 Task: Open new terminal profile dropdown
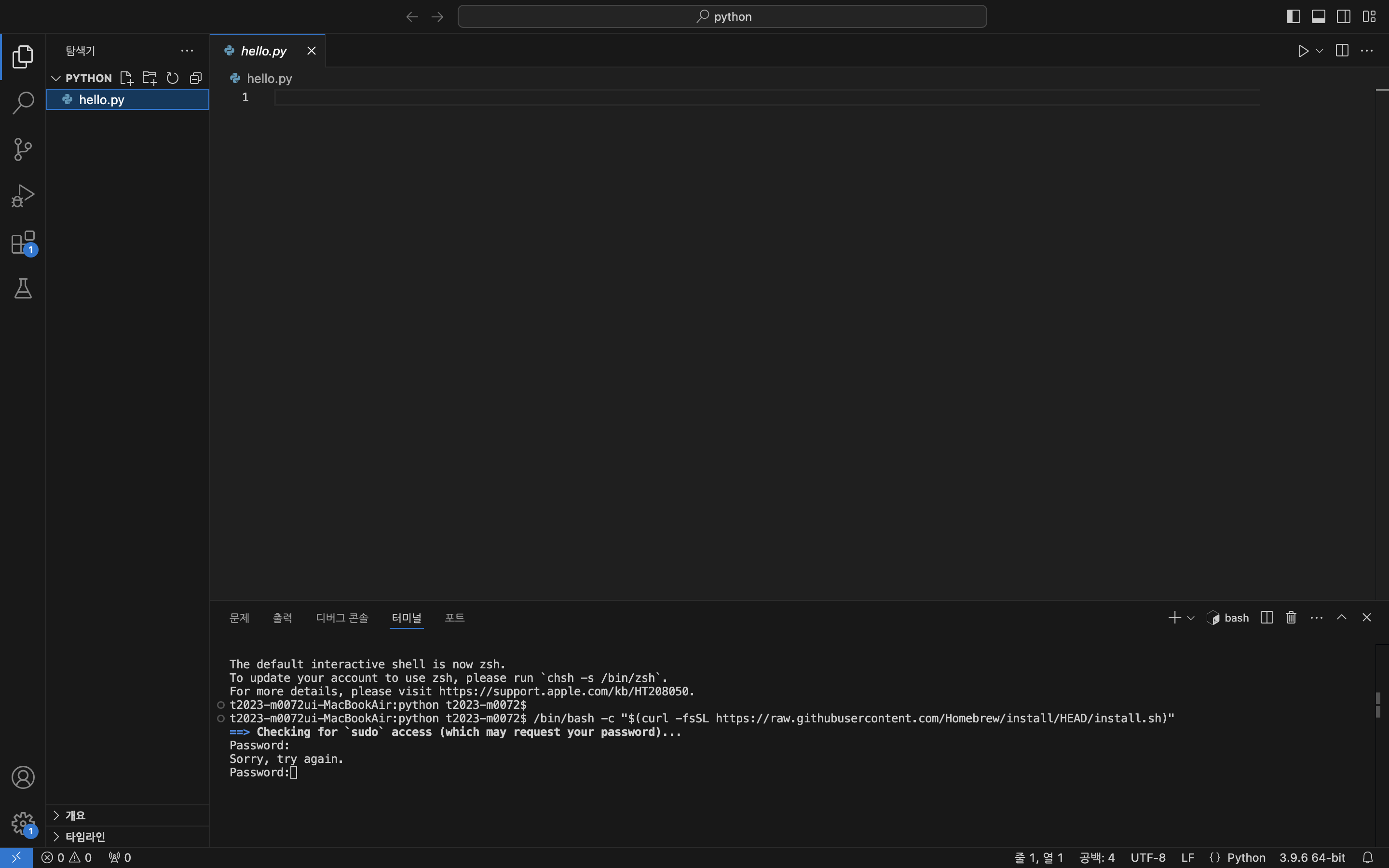coord(1191,618)
